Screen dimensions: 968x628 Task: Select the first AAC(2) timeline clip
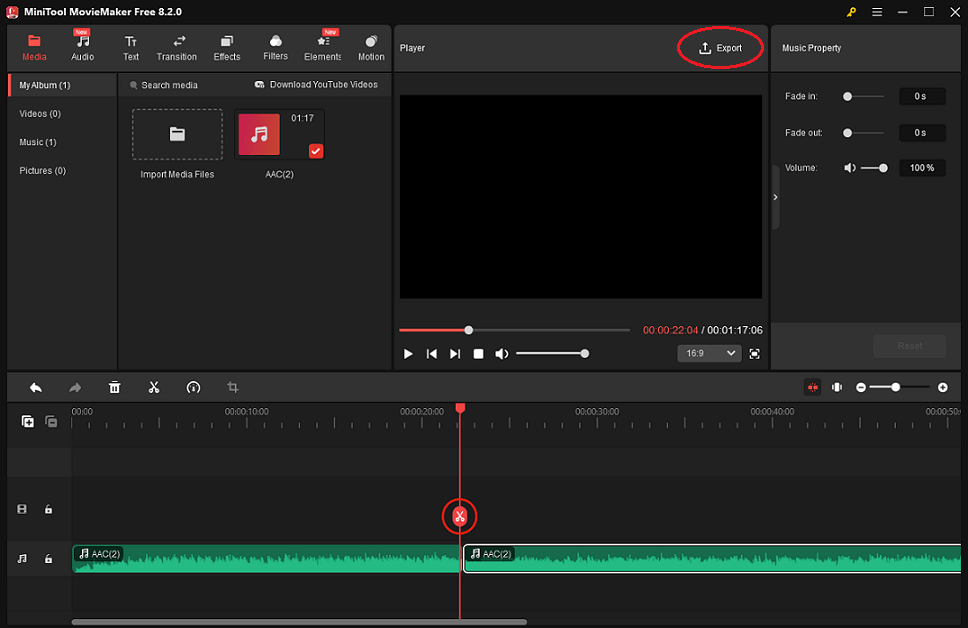coord(266,559)
